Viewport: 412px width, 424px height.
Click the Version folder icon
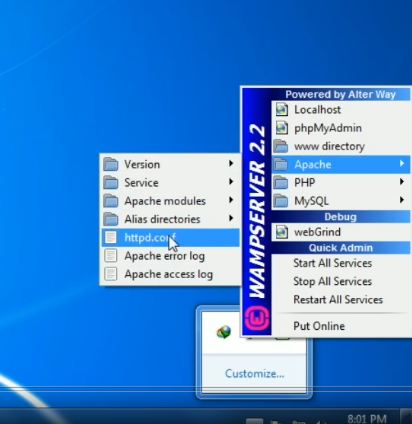coord(111,164)
